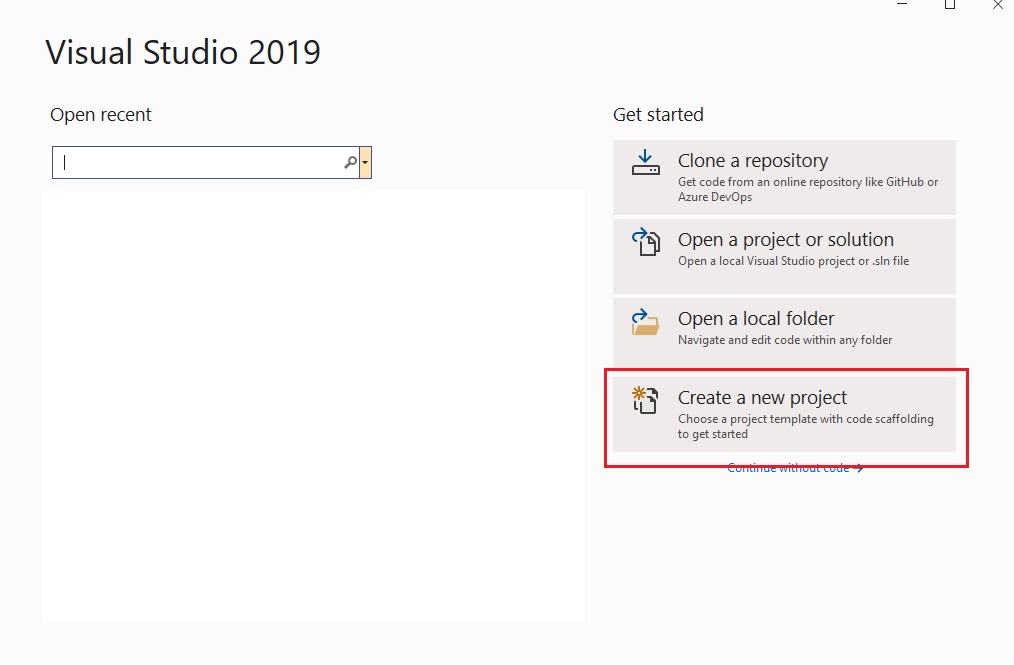This screenshot has width=1014, height=665.
Task: Select the Clone a repository title
Action: [x=753, y=160]
